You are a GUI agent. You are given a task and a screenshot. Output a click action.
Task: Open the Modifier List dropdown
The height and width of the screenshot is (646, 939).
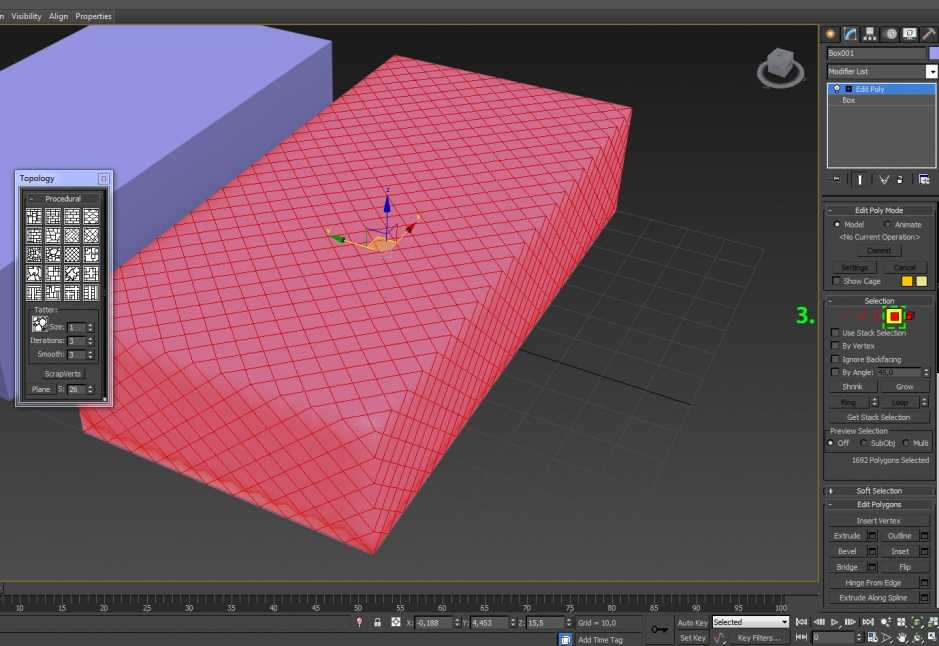tap(882, 71)
